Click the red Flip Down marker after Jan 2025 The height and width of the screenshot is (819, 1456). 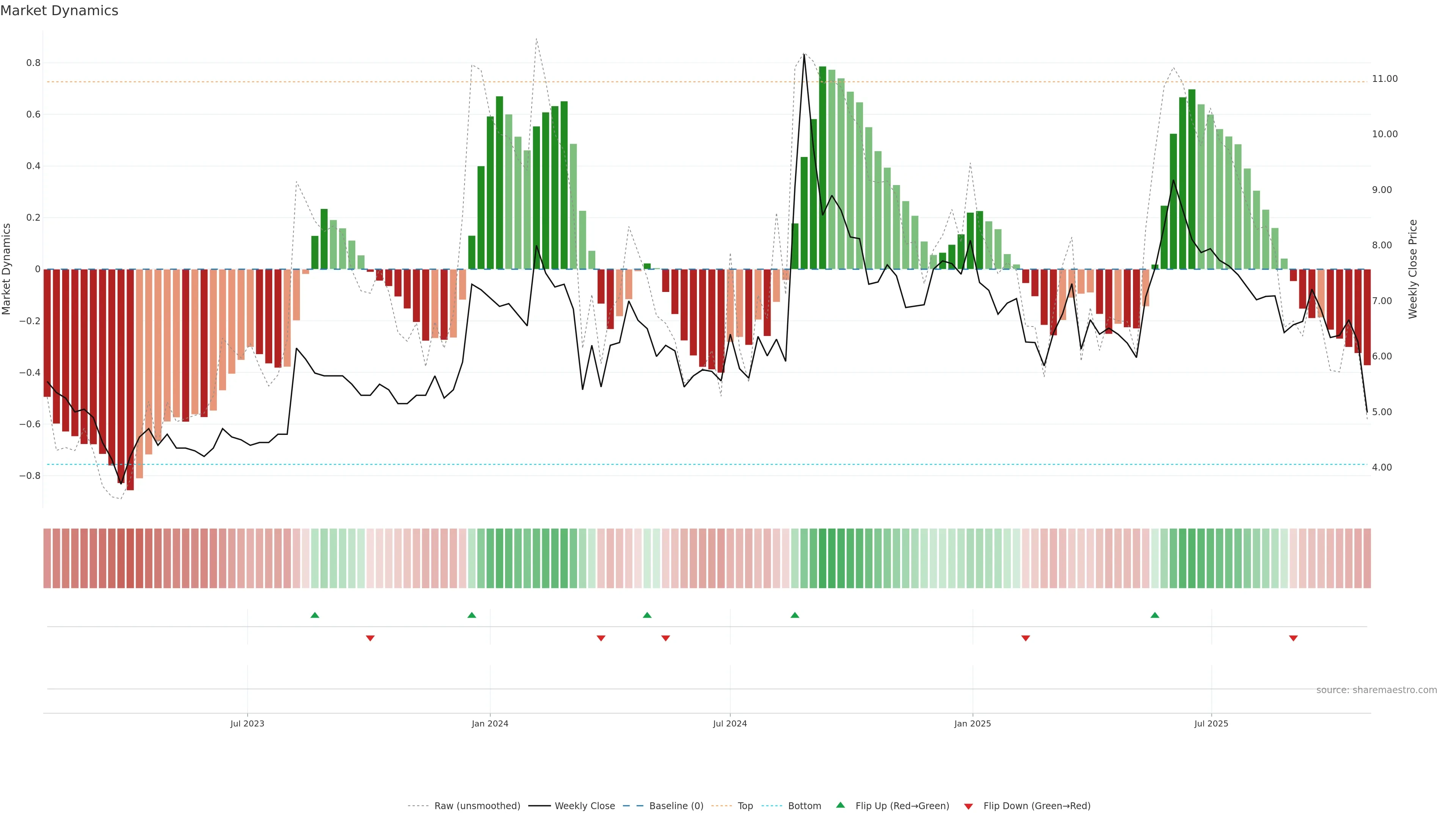tap(1025, 638)
